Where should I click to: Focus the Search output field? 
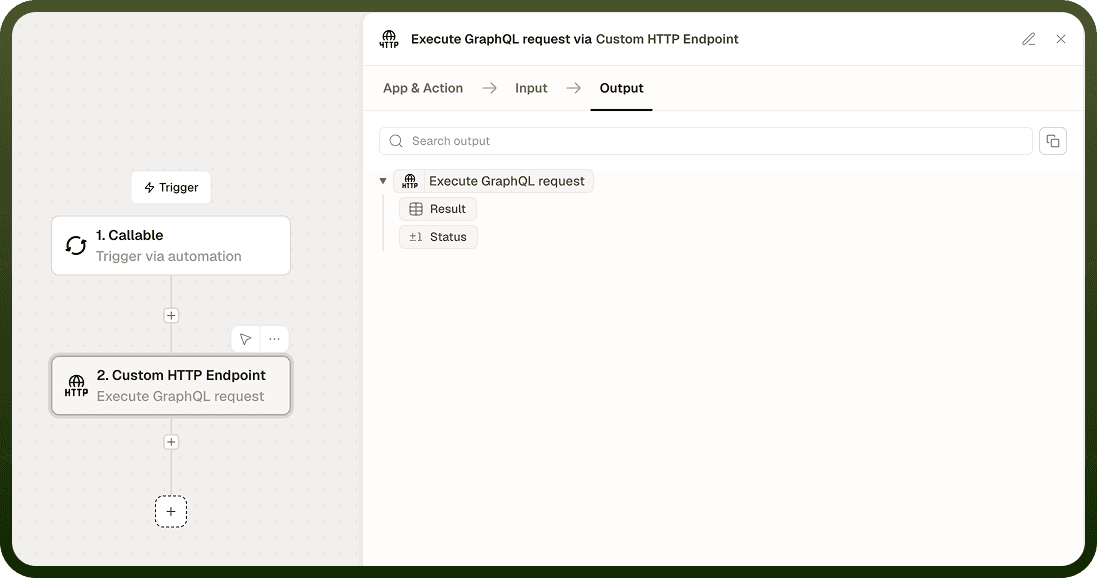click(x=706, y=141)
